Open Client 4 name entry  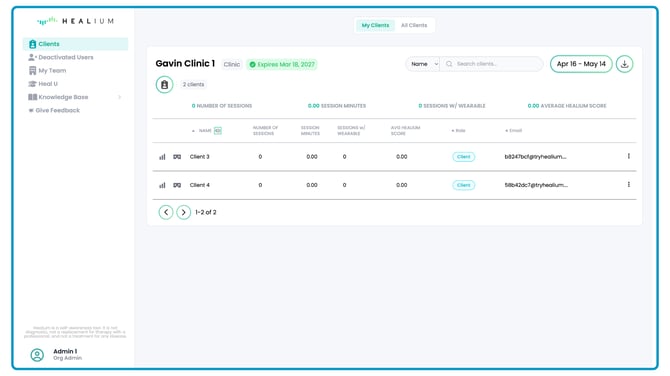(200, 185)
